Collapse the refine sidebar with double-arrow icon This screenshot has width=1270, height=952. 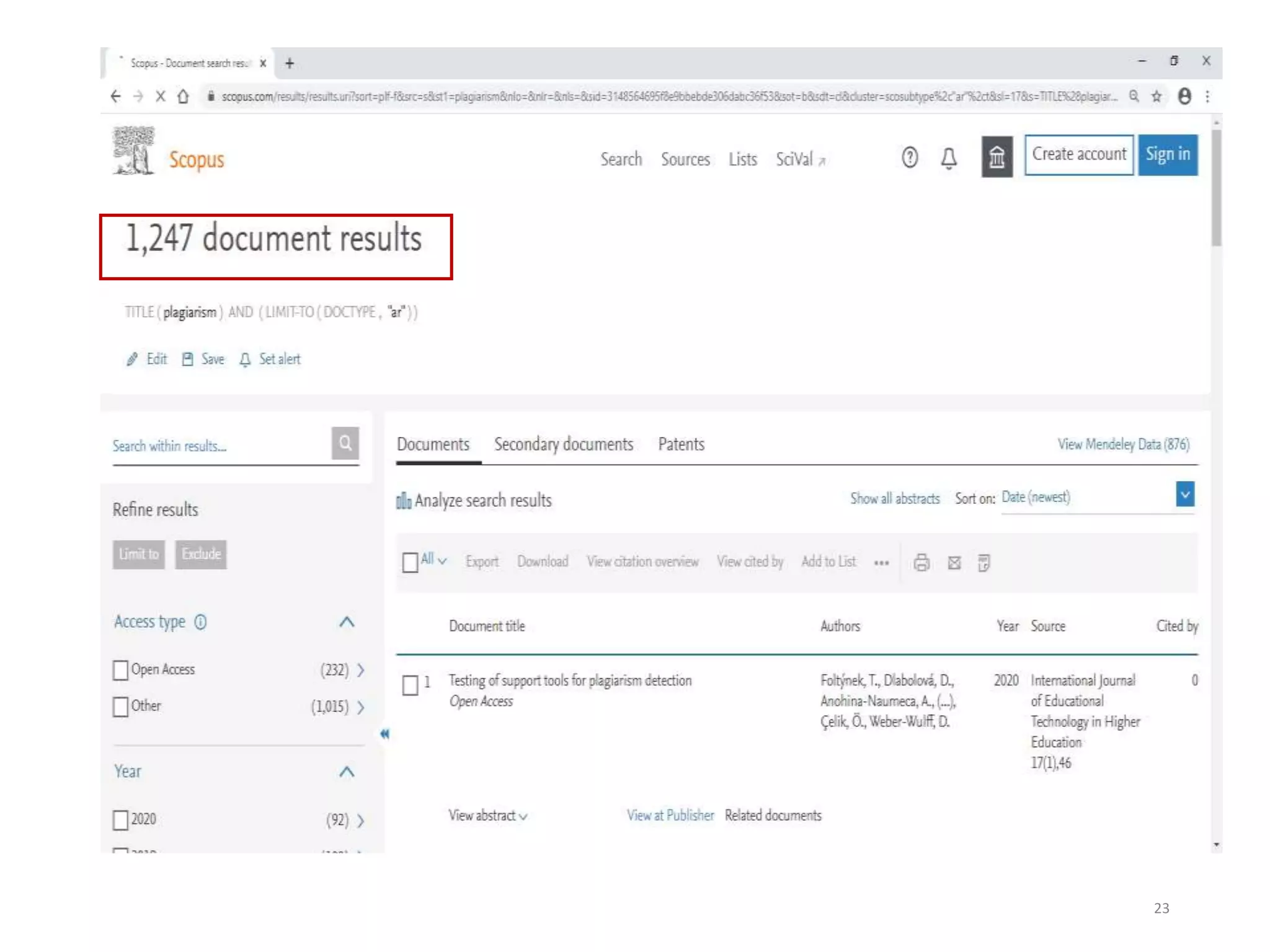click(384, 734)
